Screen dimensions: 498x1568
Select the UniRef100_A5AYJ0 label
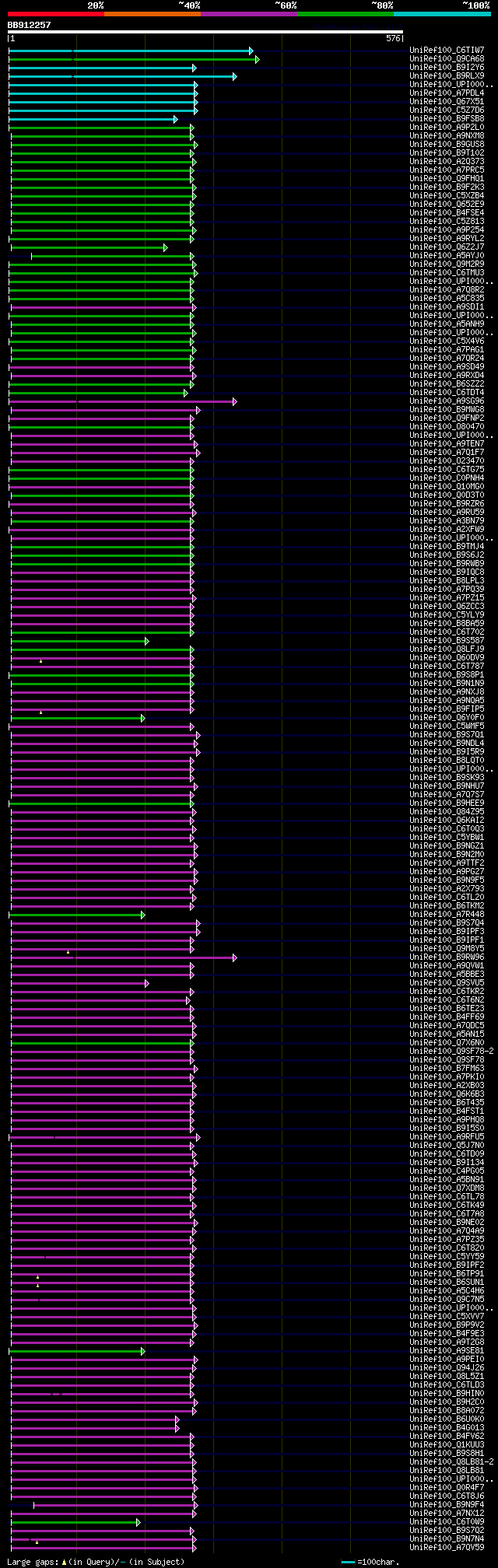pos(447,256)
